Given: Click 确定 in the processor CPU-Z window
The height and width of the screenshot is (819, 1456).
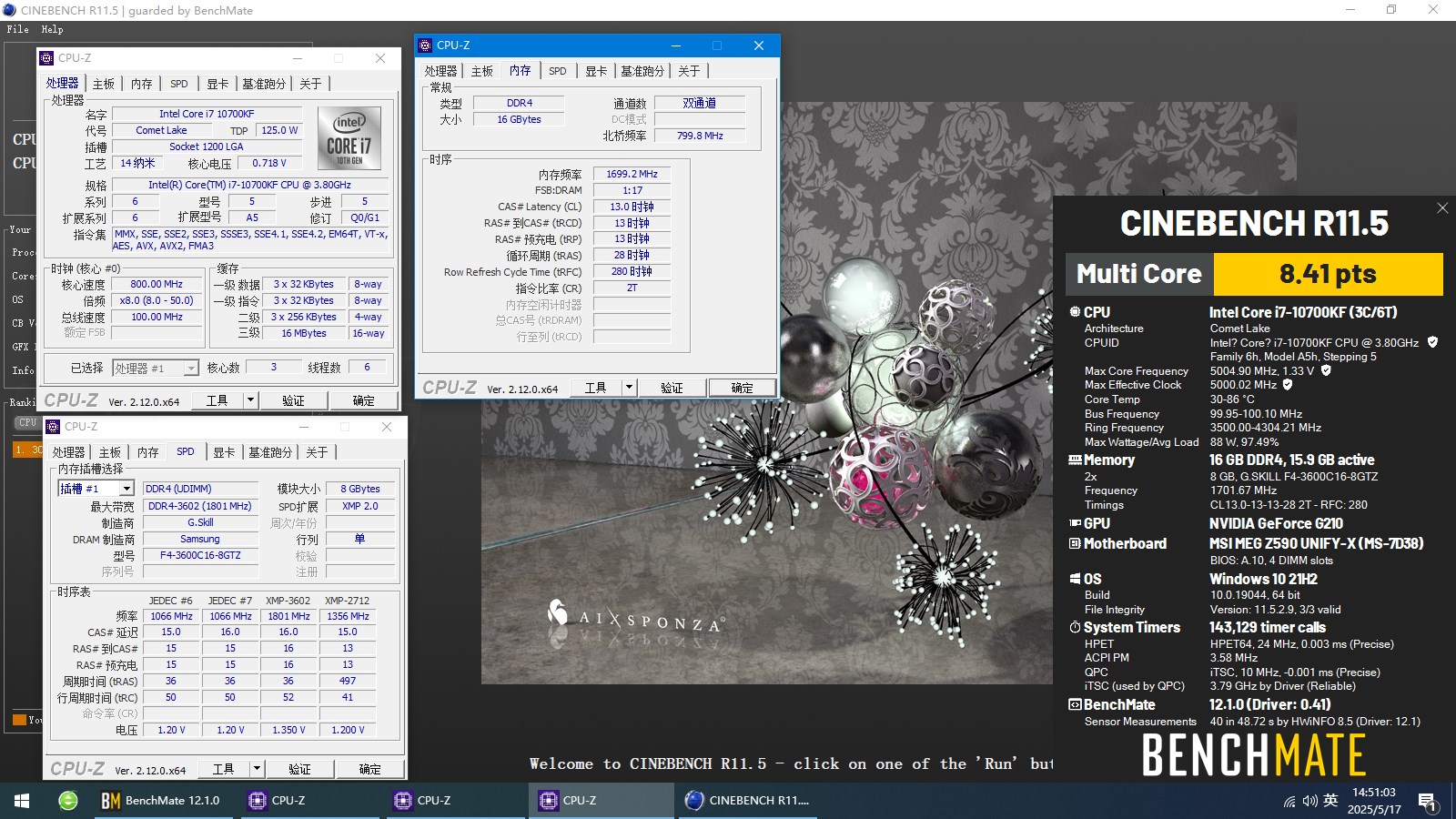Looking at the screenshot, I should (363, 400).
